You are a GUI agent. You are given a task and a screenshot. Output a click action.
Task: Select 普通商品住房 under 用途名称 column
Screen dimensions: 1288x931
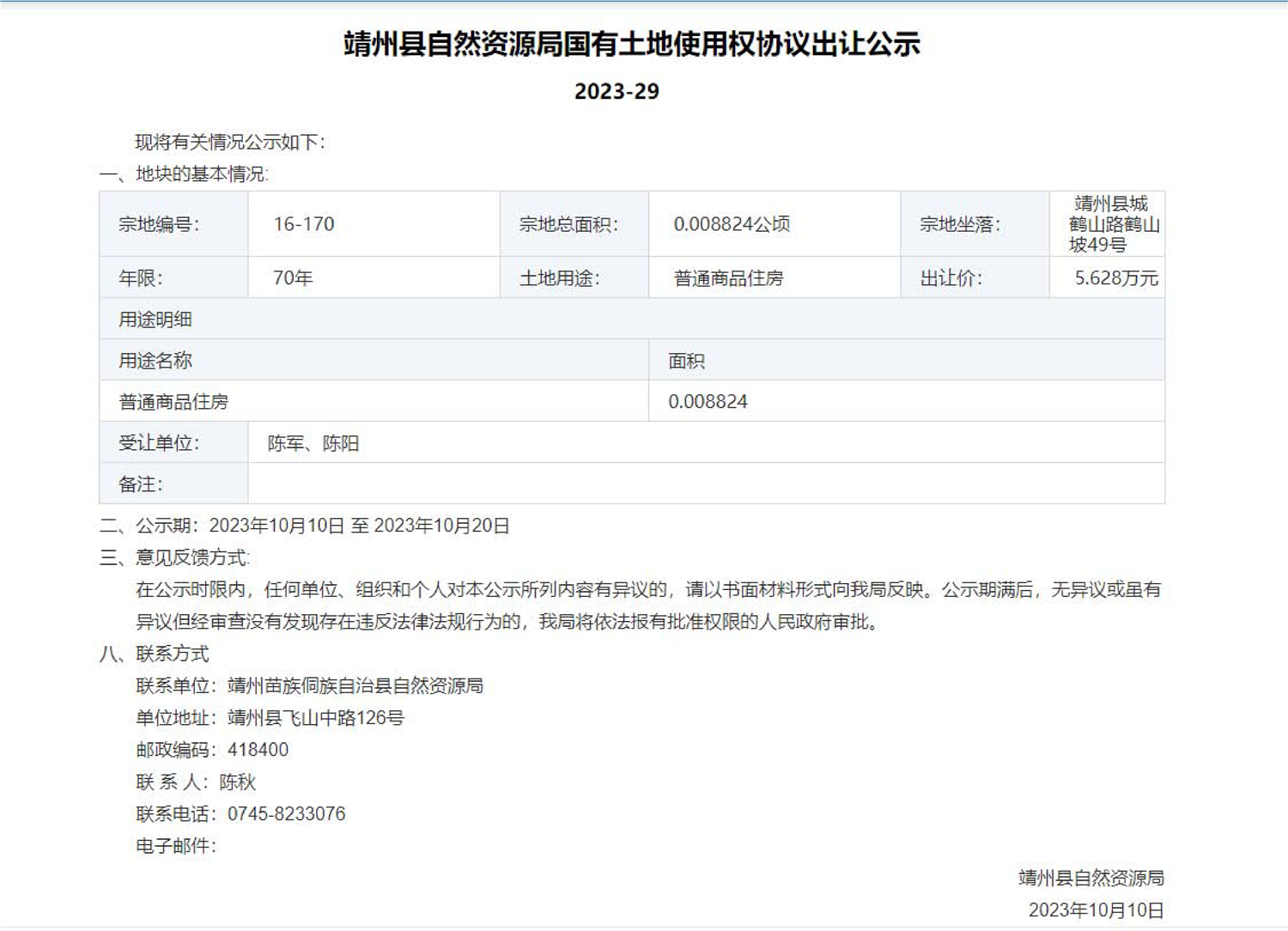pyautogui.click(x=173, y=402)
